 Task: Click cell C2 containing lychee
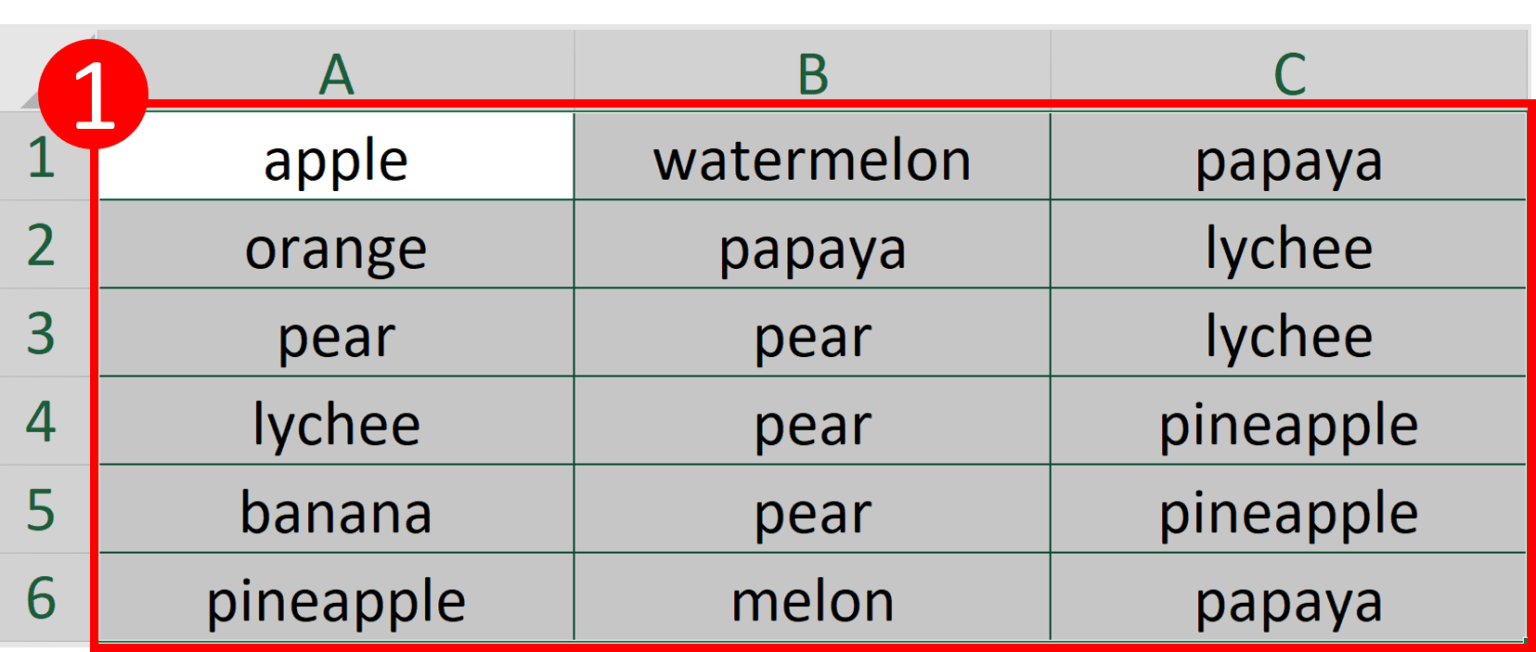click(x=1289, y=244)
